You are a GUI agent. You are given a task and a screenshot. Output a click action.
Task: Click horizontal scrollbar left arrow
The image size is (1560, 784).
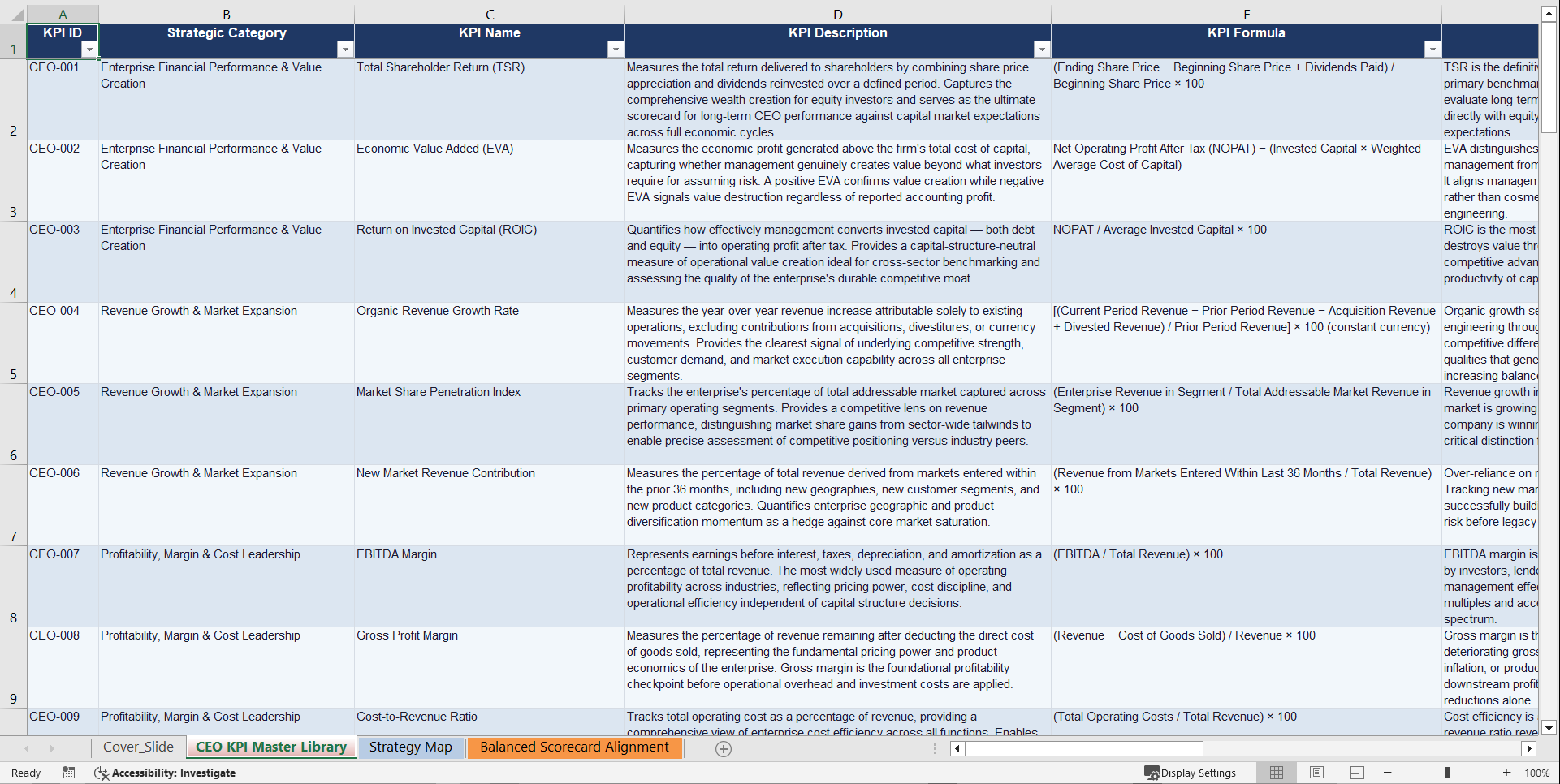(957, 748)
